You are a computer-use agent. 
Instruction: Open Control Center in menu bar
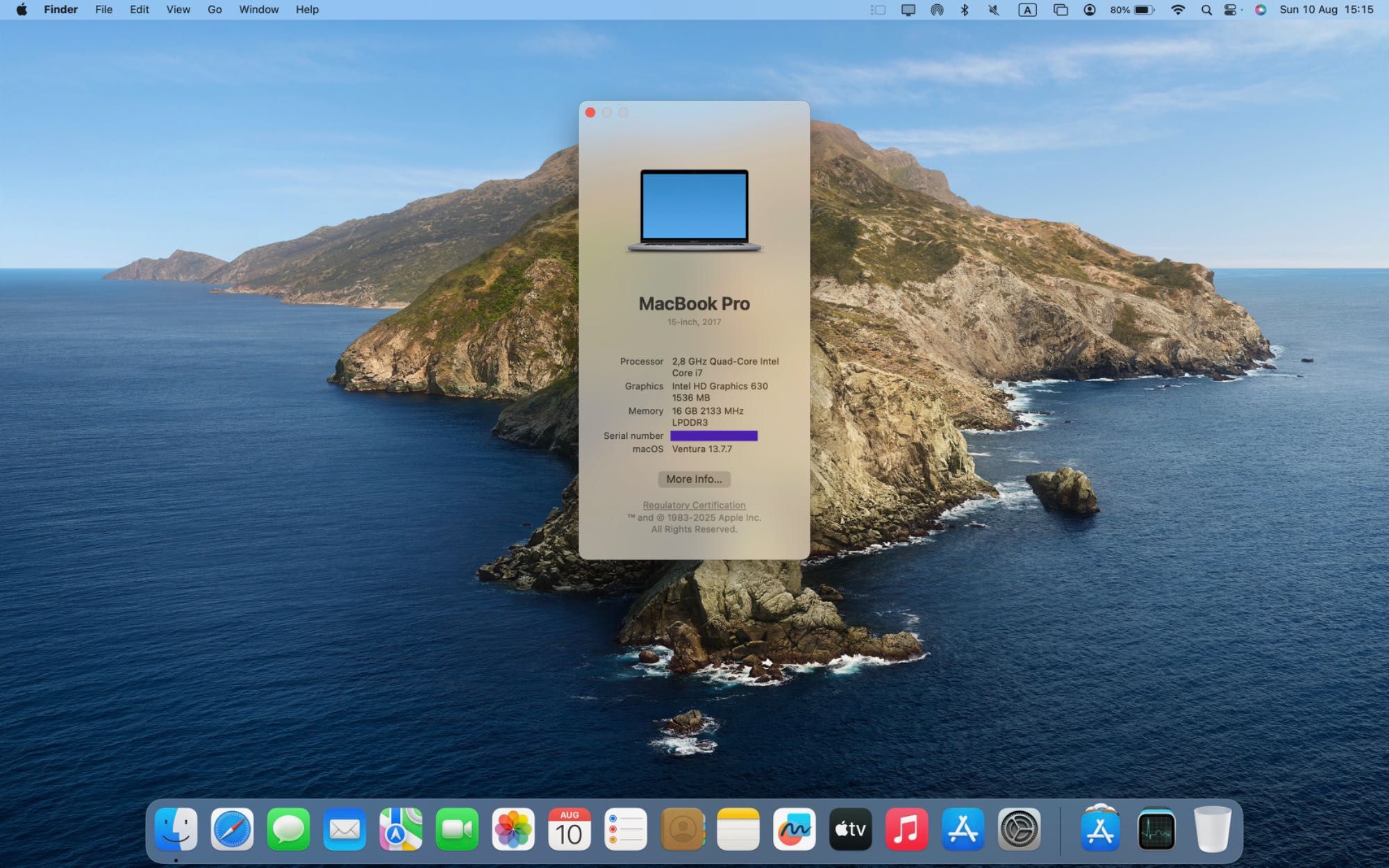(x=1231, y=10)
